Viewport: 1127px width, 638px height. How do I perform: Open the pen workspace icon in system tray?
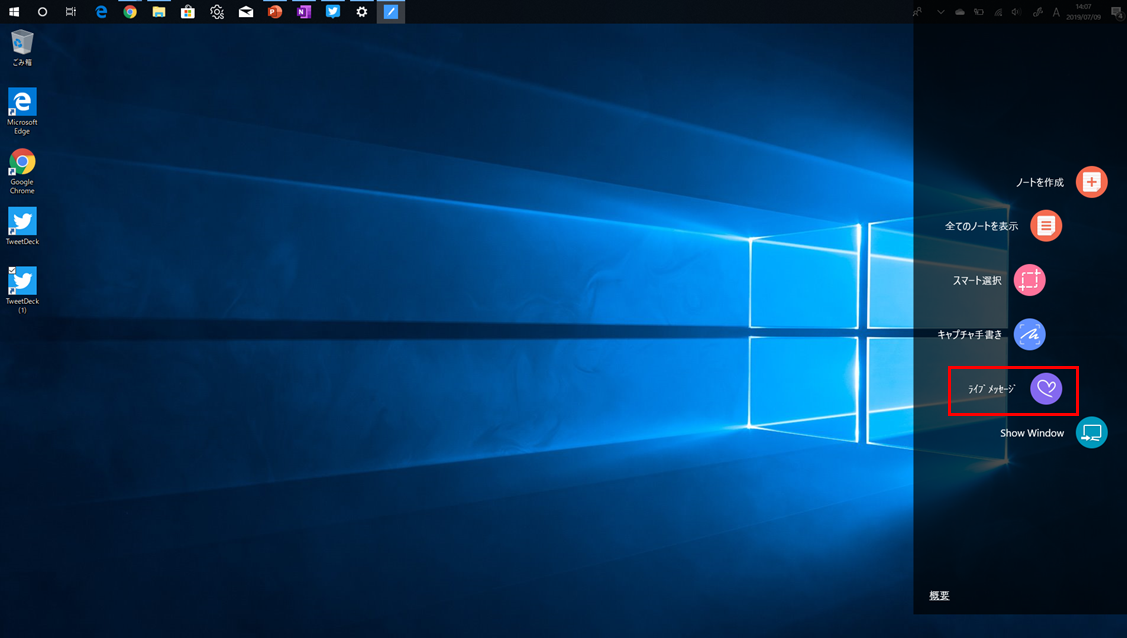(x=1037, y=11)
